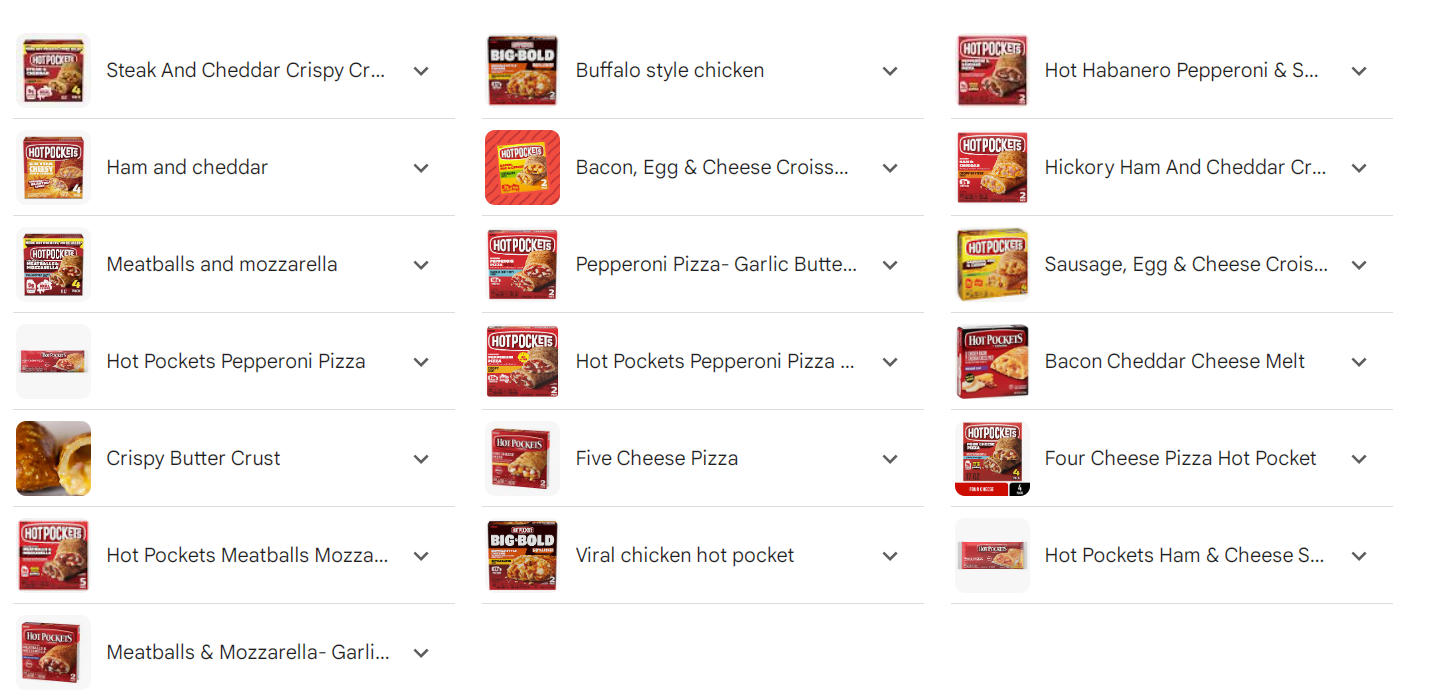
Task: Select the Viral chicken hot pocket image
Action: [522, 556]
